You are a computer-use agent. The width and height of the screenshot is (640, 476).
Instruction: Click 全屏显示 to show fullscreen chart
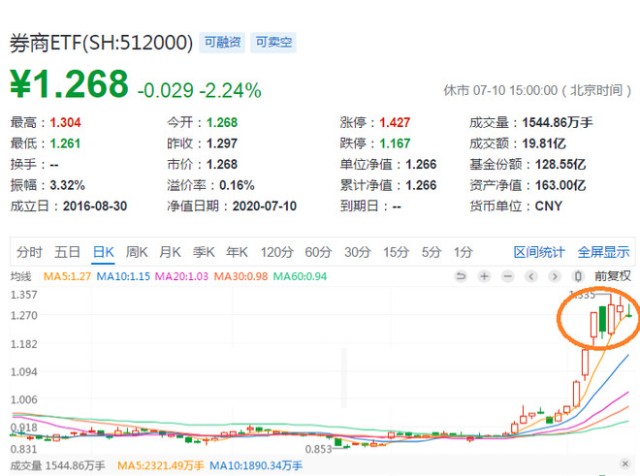tap(603, 252)
